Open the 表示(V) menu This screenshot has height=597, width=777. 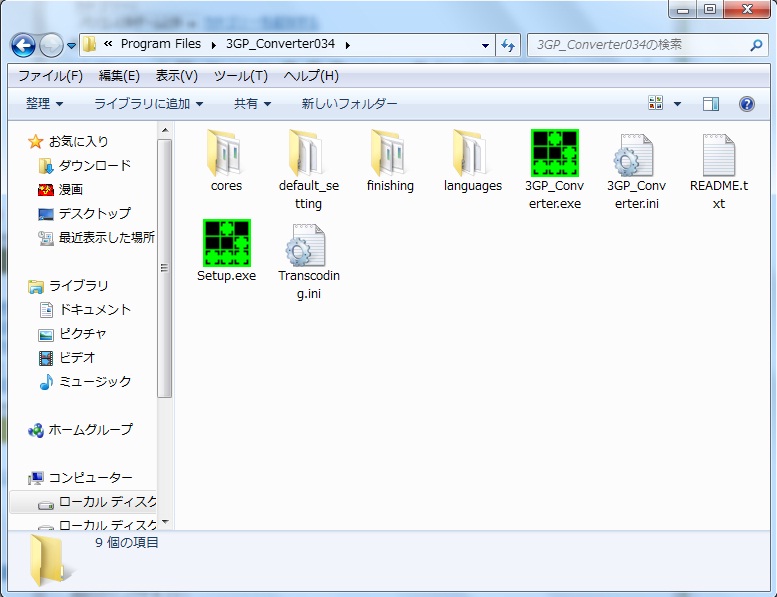(x=176, y=76)
